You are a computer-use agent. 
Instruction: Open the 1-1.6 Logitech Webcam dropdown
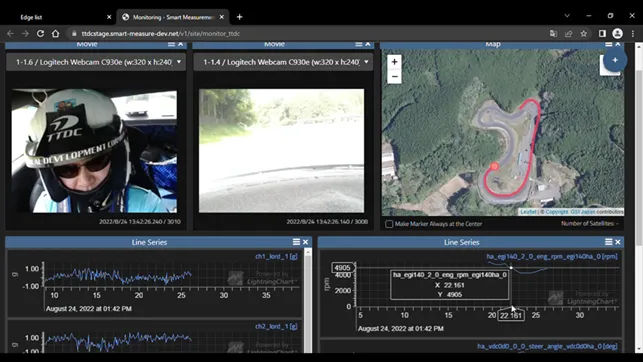96,62
